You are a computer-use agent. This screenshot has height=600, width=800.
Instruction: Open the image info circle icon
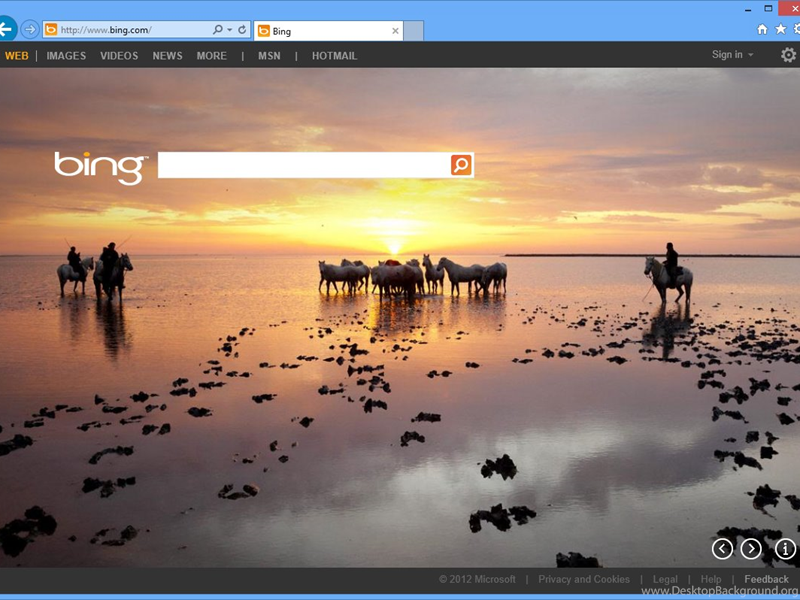pyautogui.click(x=786, y=548)
